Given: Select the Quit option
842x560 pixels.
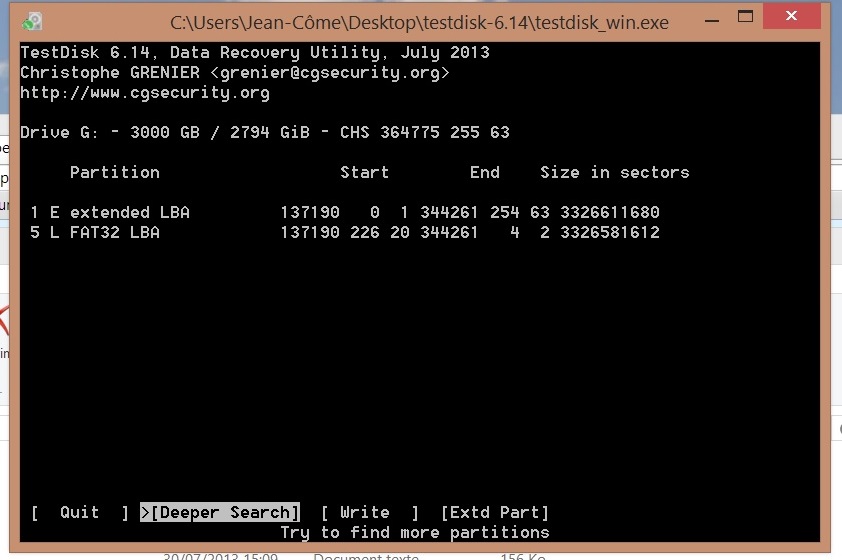Looking at the screenshot, I should coord(79,513).
